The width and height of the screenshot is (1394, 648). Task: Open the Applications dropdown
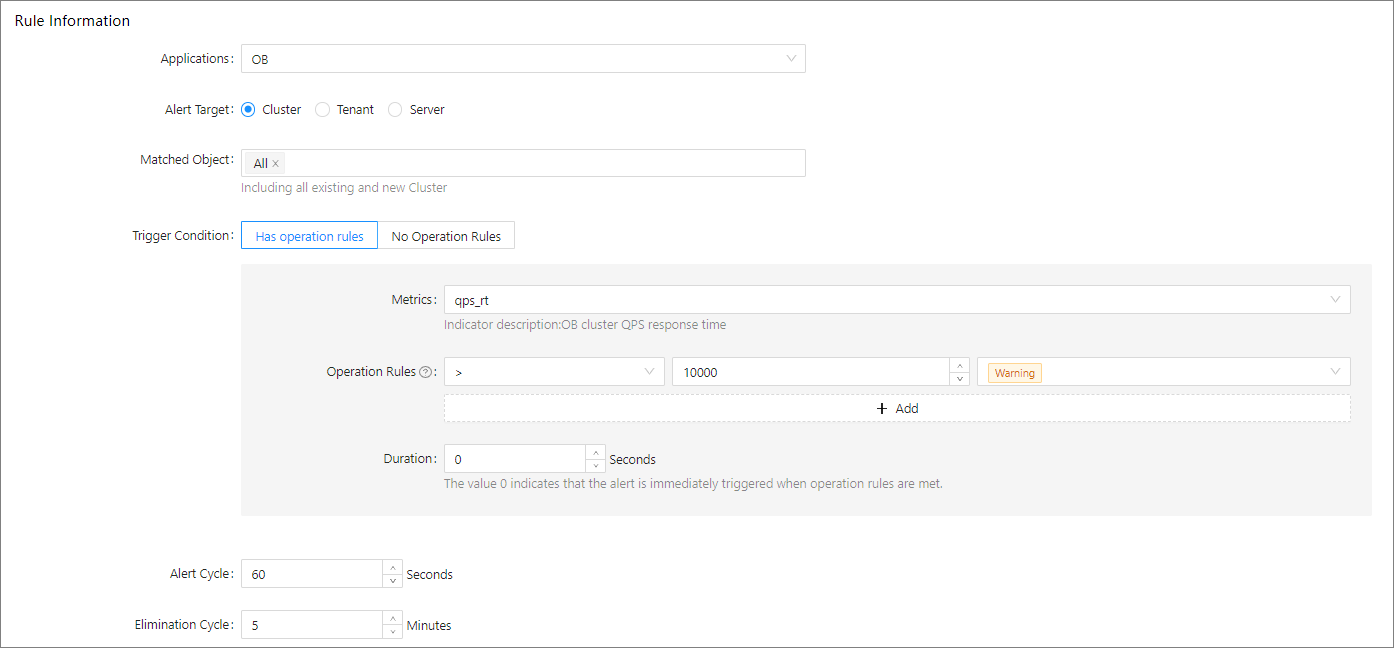[x=523, y=59]
